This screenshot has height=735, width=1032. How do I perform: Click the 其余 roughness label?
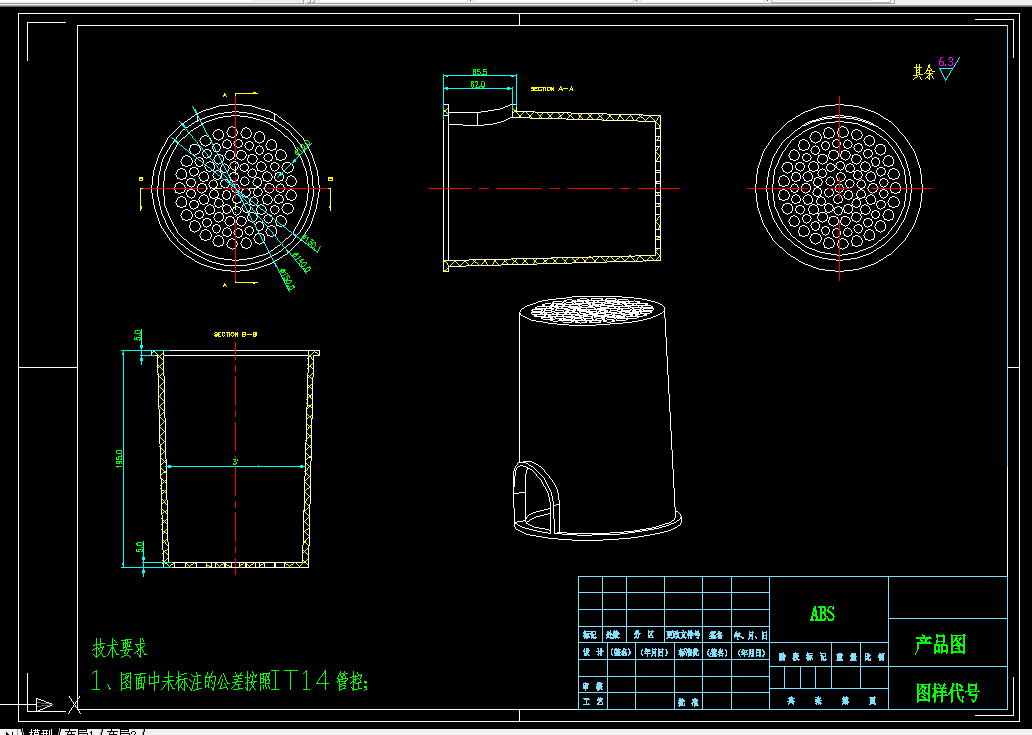(x=923, y=72)
